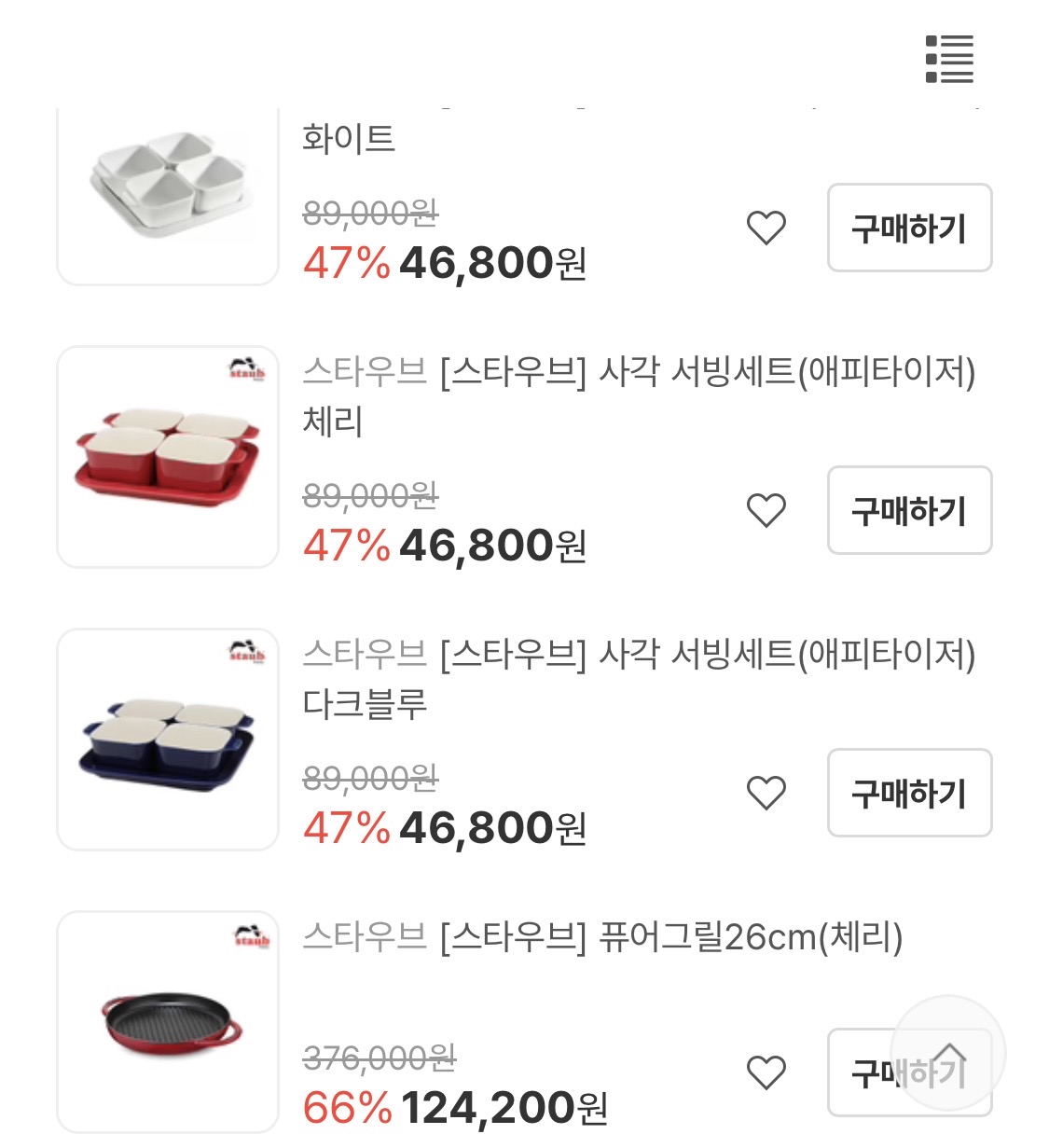Toggle wishlist heart for dark blue set
Screen dimensions: 1049x1148
coord(766,793)
